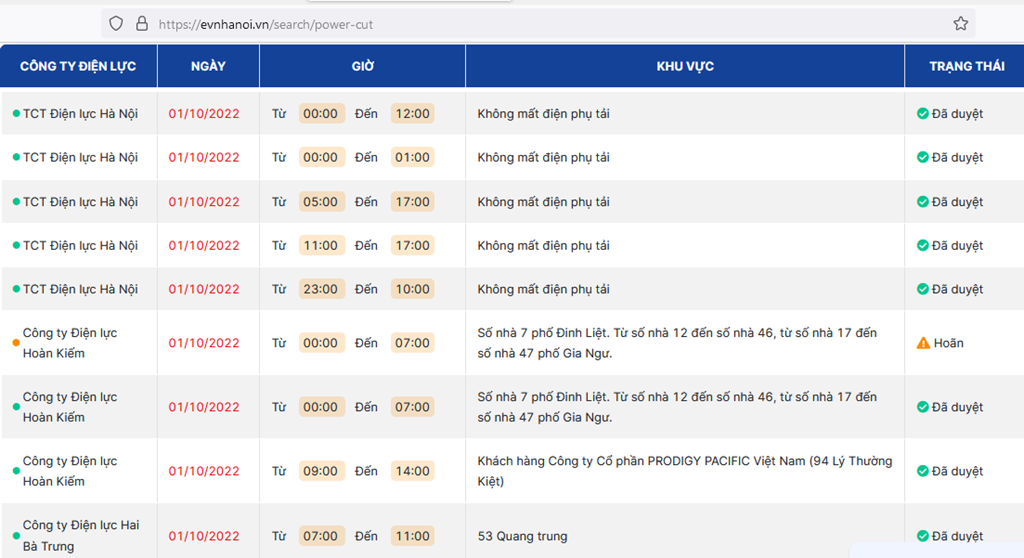Click the 12:00 end time badge
The height and width of the screenshot is (558, 1024).
413,114
